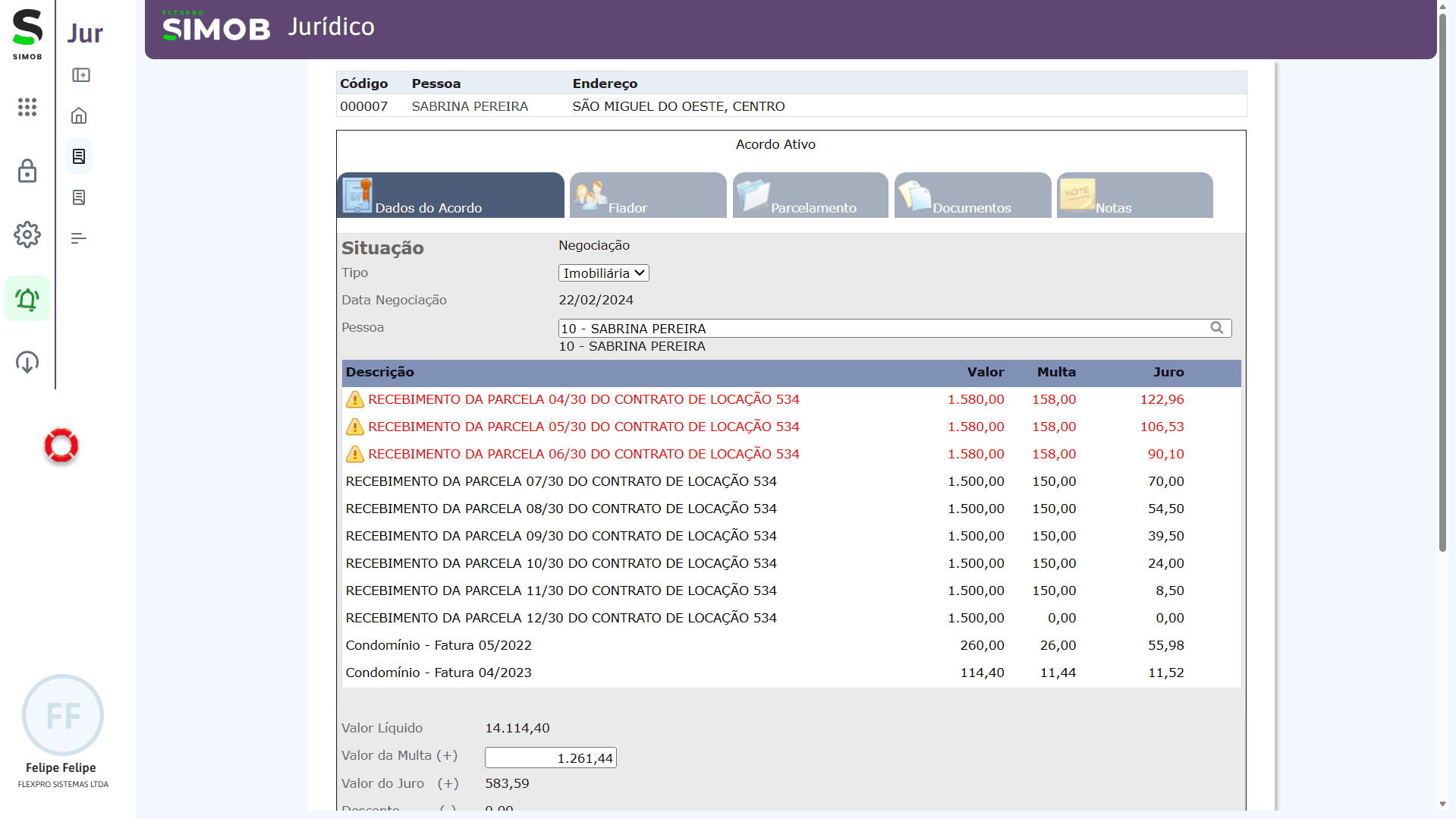Click the download arrow circle icon

(27, 362)
